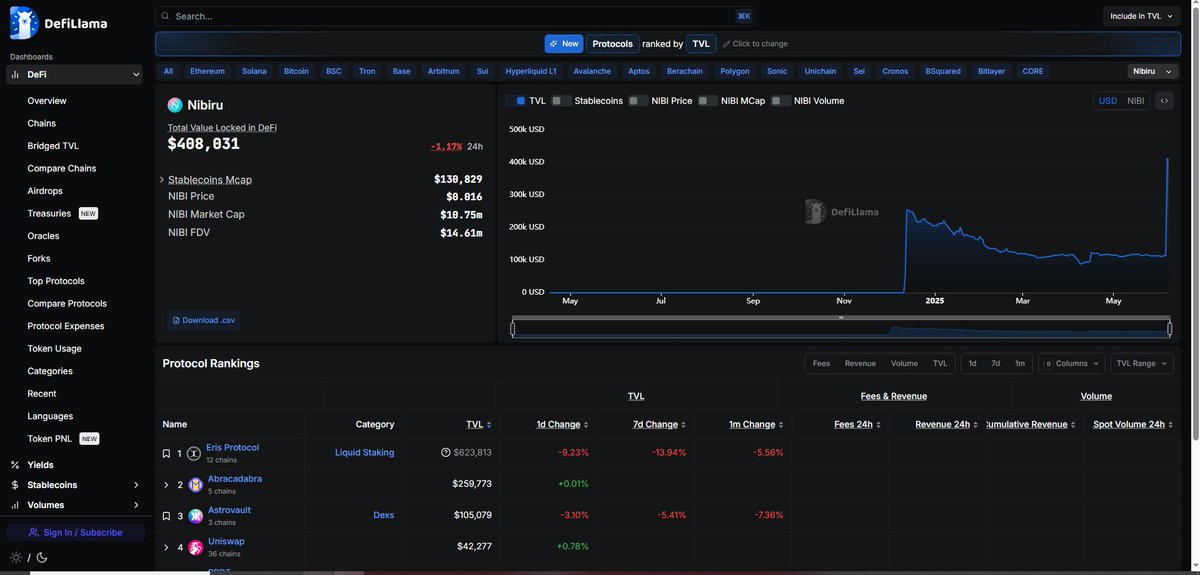Switch chart denomination to NIBI
Image resolution: width=1200 pixels, height=575 pixels.
click(x=1136, y=101)
